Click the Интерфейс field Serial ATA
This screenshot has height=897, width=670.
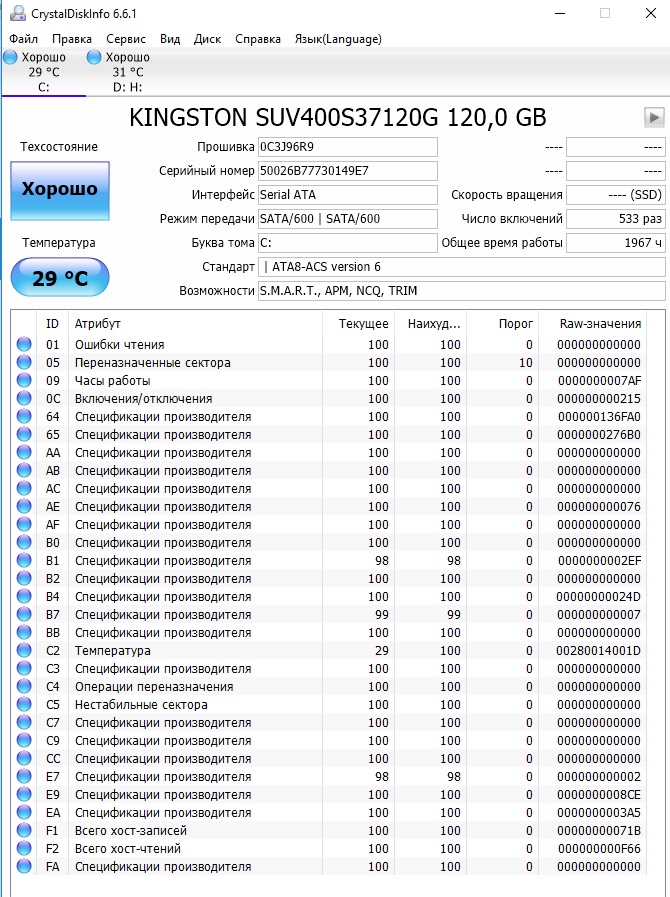347,195
